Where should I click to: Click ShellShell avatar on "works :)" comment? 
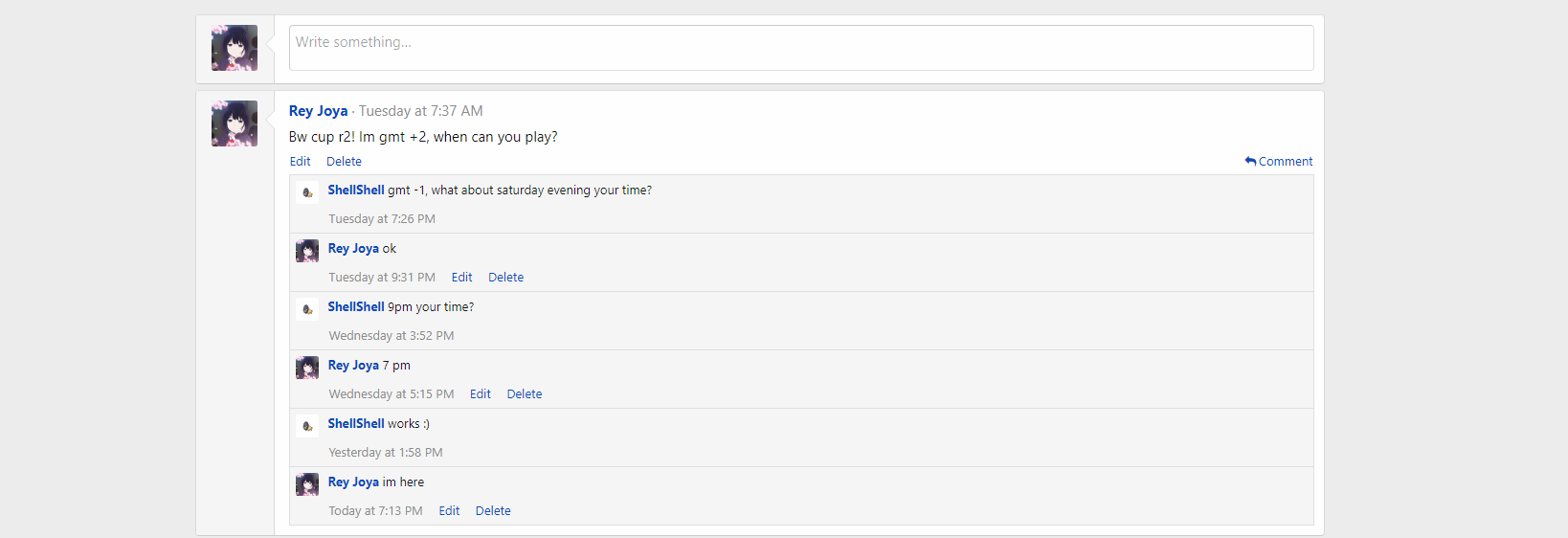[307, 426]
